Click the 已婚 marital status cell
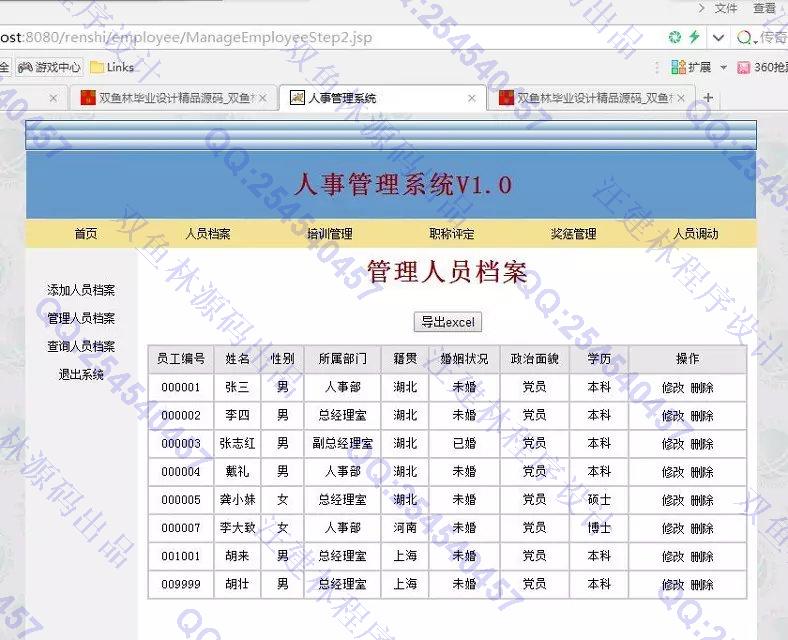Screen dimensions: 788x640 pyautogui.click(x=464, y=443)
